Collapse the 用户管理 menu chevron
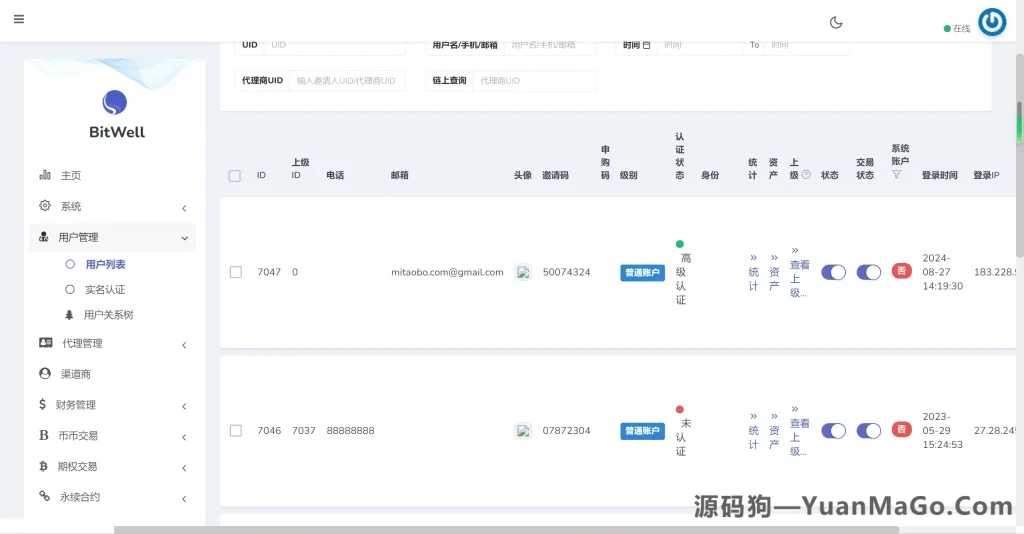This screenshot has width=1024, height=534. coord(185,238)
